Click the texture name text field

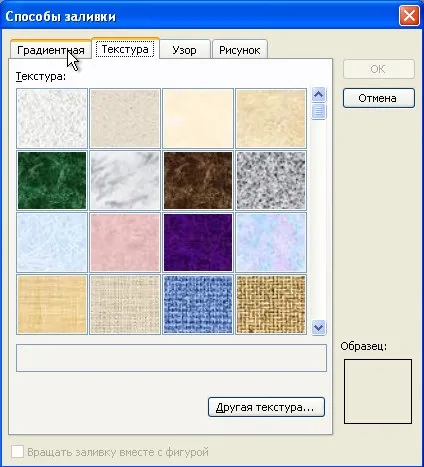coord(171,358)
